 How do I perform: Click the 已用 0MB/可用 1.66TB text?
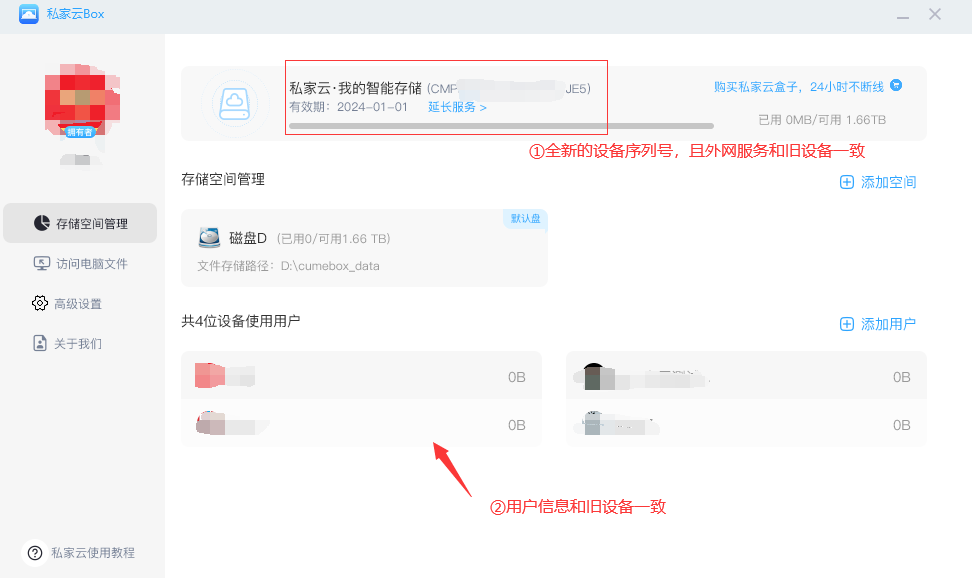click(822, 120)
